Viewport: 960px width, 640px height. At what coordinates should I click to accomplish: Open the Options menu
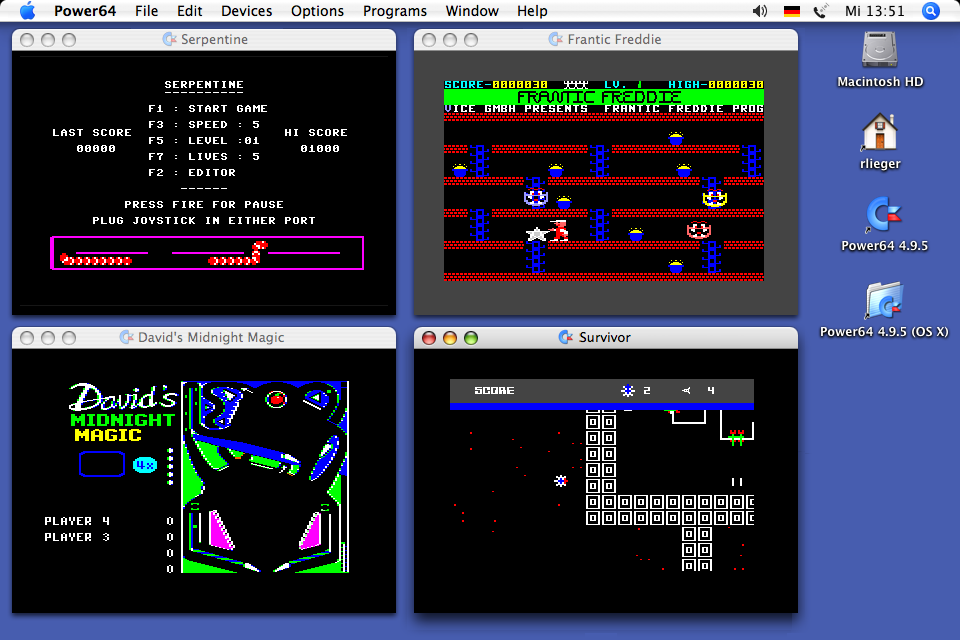317,11
